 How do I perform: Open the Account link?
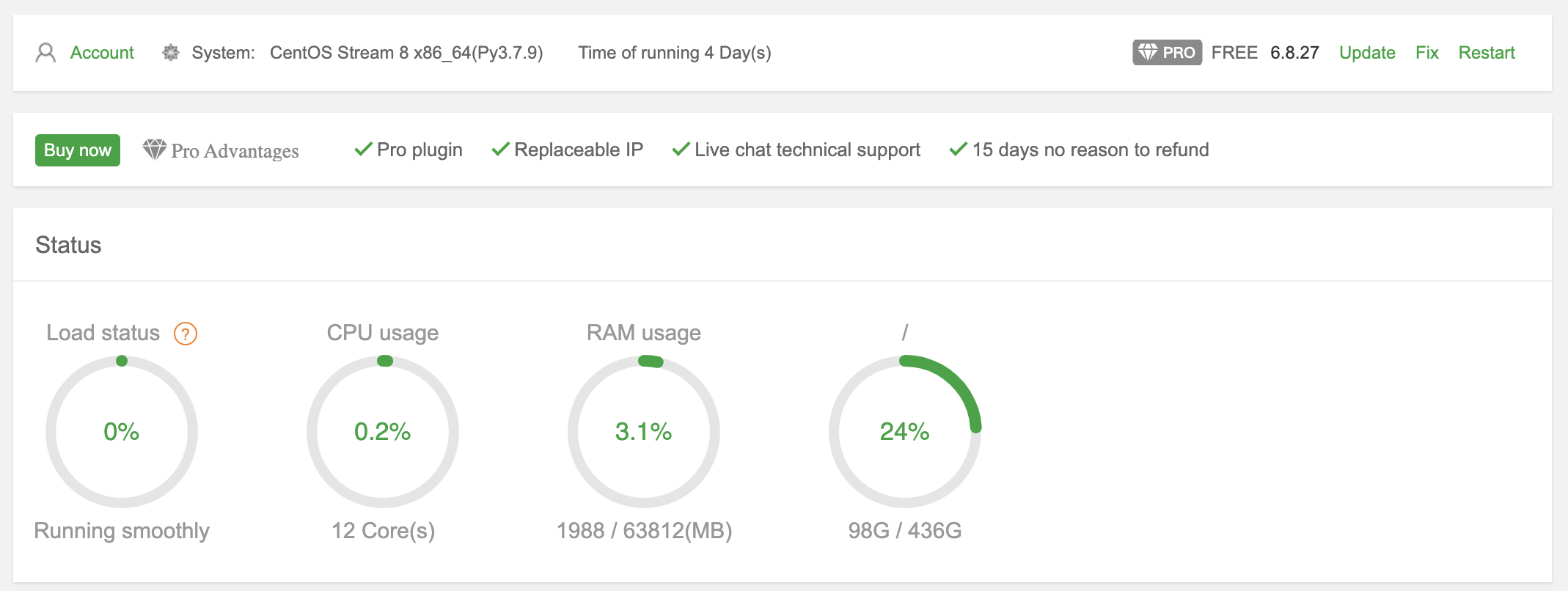(102, 53)
